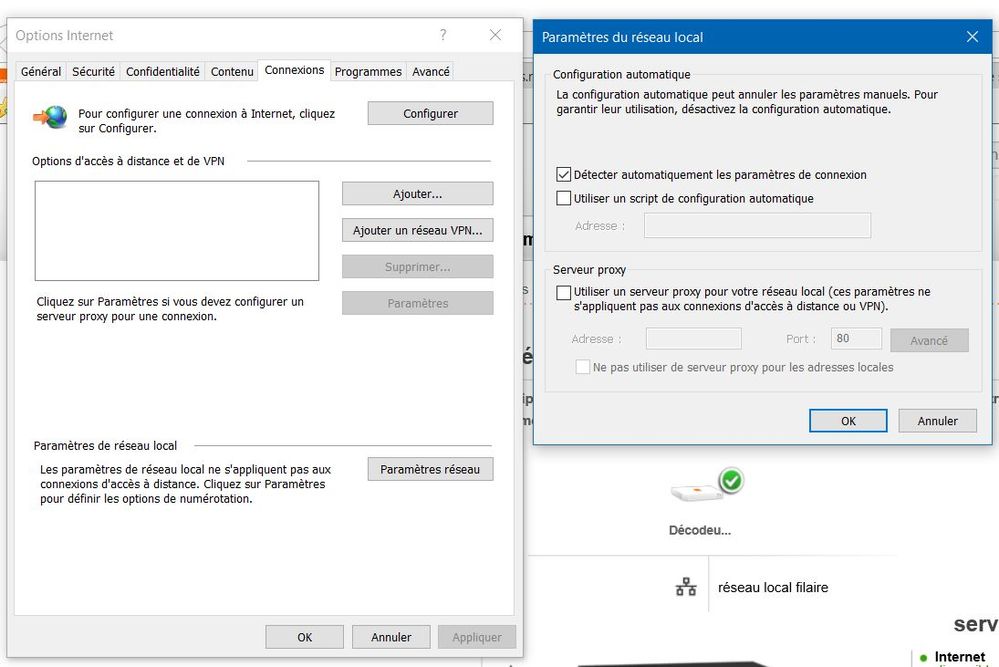Click the script Adresse input field

tap(758, 226)
